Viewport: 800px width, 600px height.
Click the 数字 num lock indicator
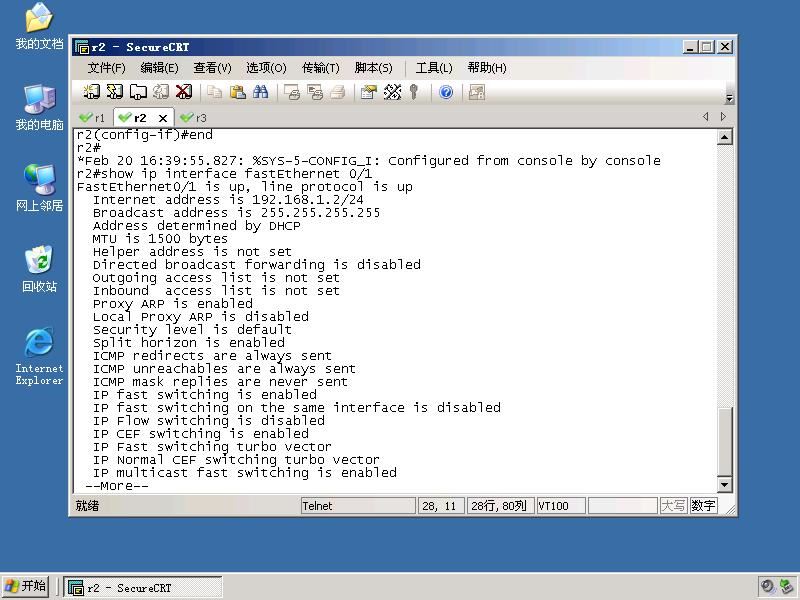pos(704,506)
